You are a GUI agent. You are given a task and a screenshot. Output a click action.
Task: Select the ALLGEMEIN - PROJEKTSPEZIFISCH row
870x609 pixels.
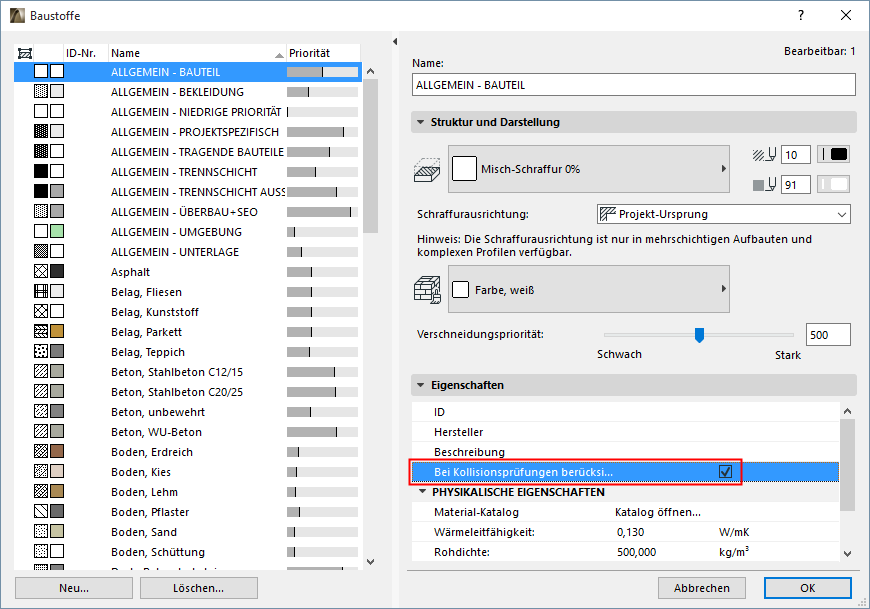coord(188,131)
